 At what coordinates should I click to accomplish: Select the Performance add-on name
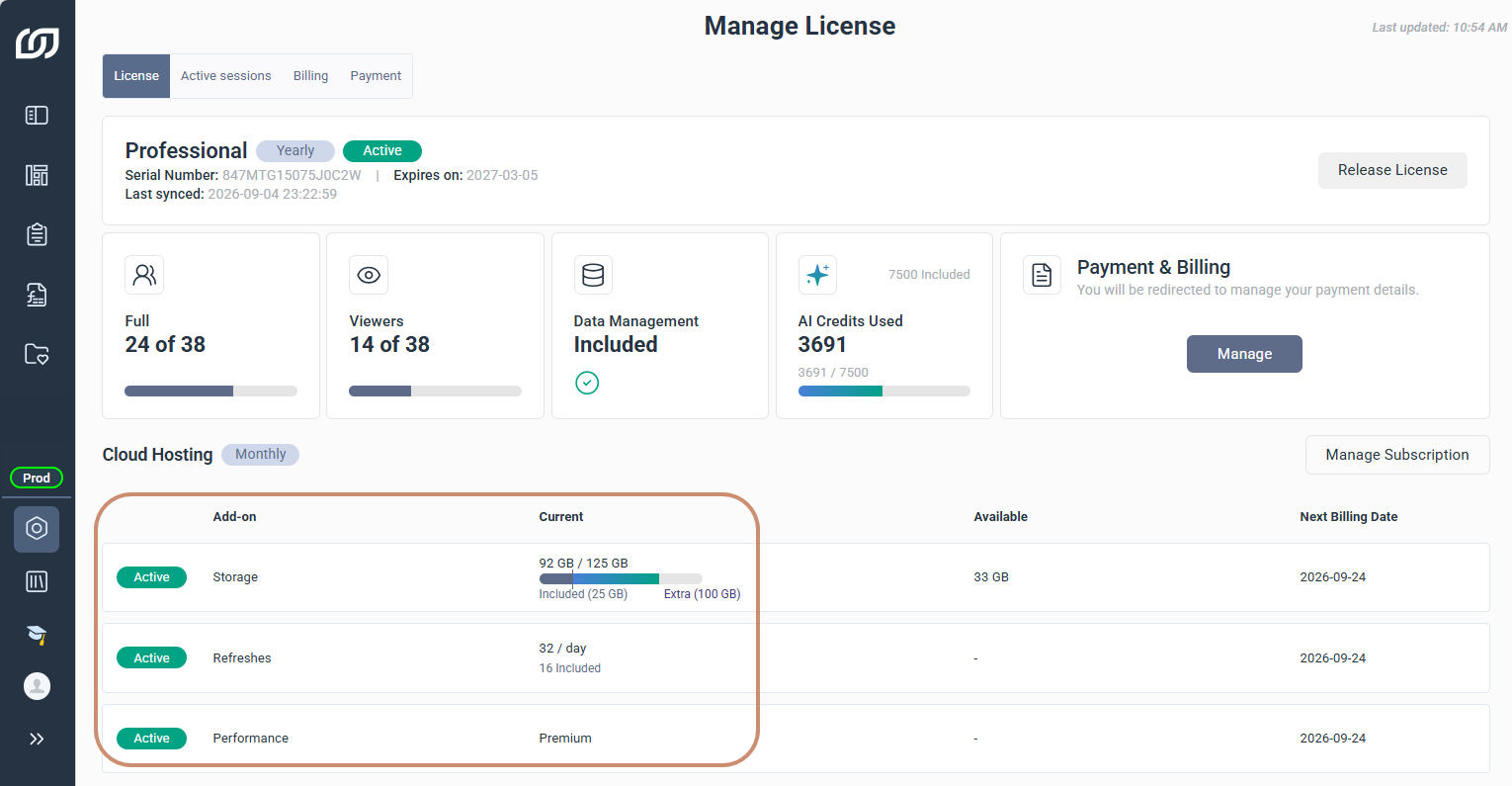click(x=251, y=739)
